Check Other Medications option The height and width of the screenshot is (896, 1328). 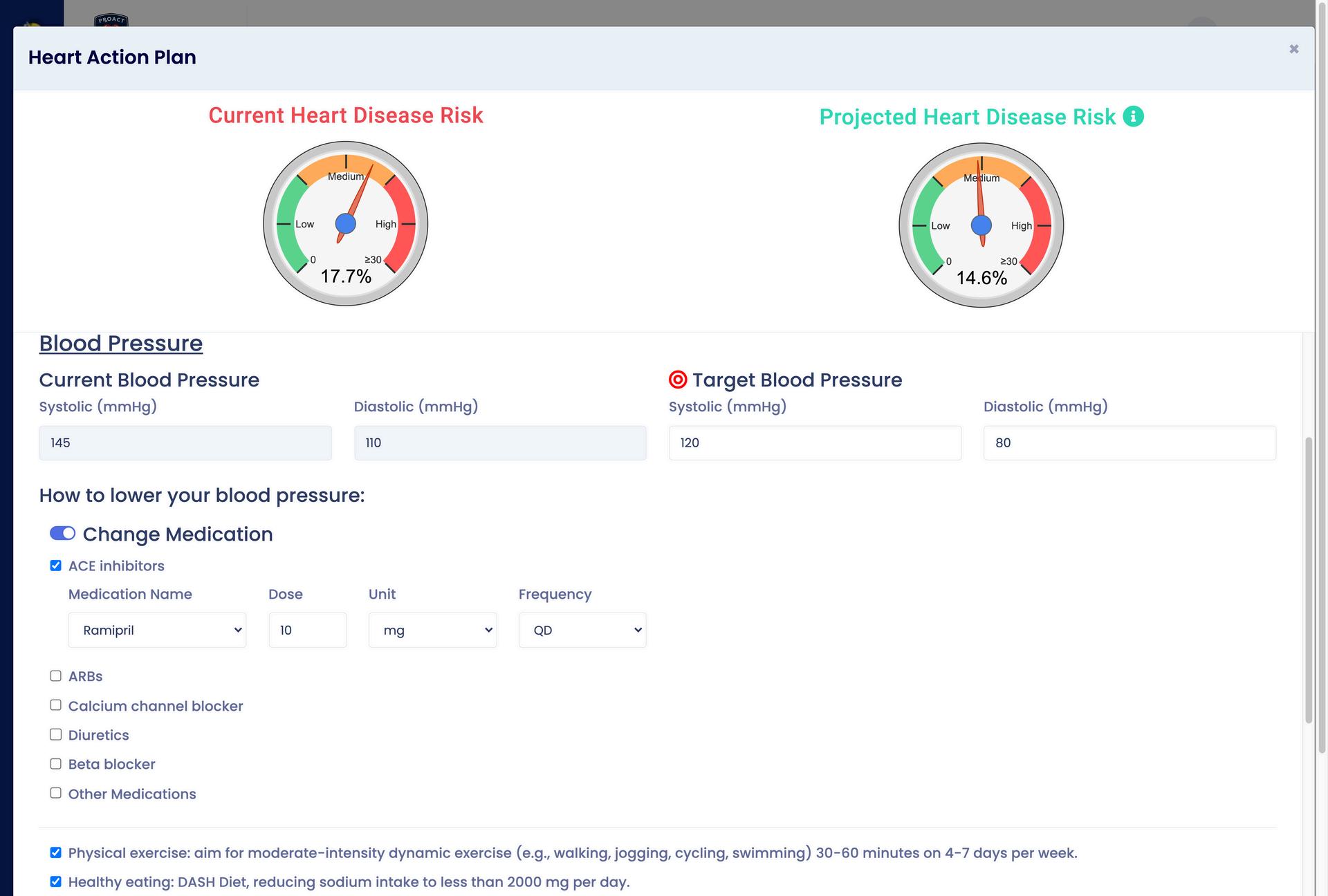point(56,793)
